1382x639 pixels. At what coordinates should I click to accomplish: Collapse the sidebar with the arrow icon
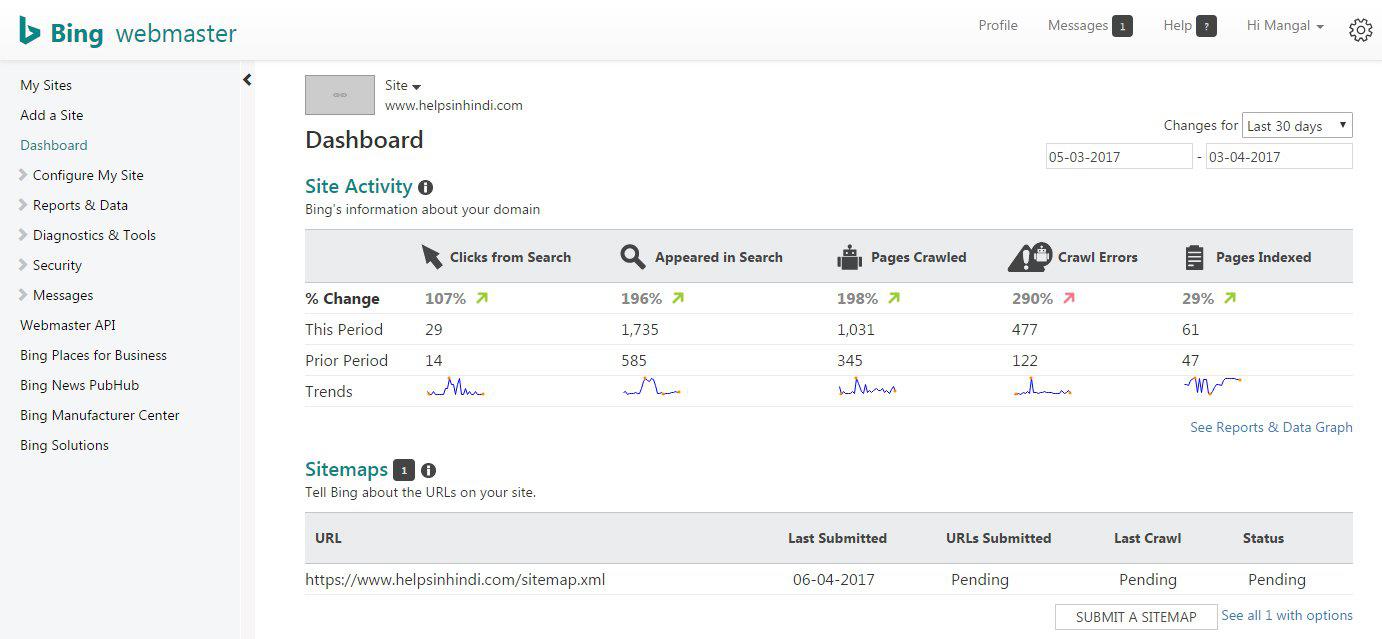click(247, 80)
